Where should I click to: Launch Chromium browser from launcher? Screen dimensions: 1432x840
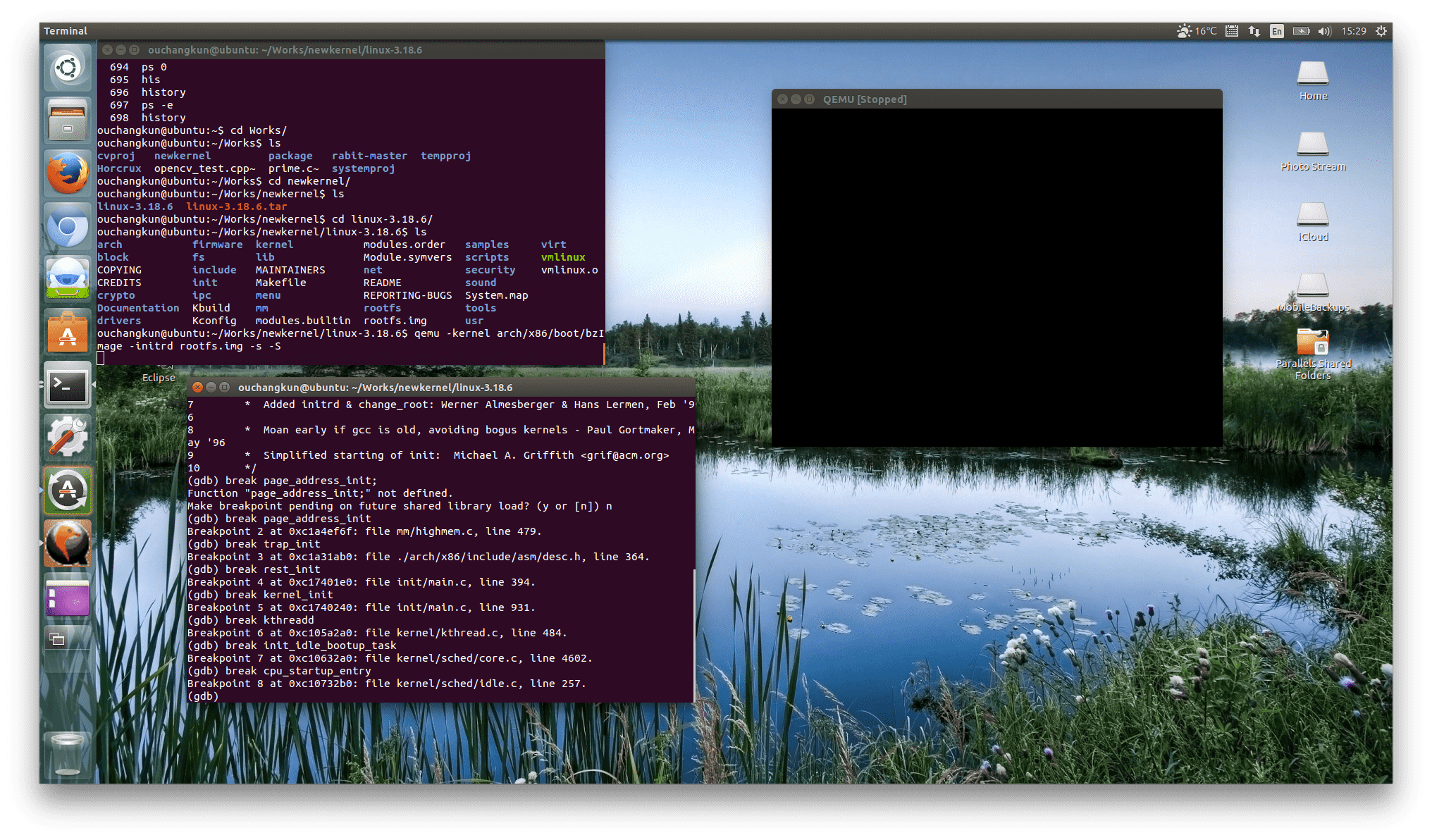pos(68,226)
